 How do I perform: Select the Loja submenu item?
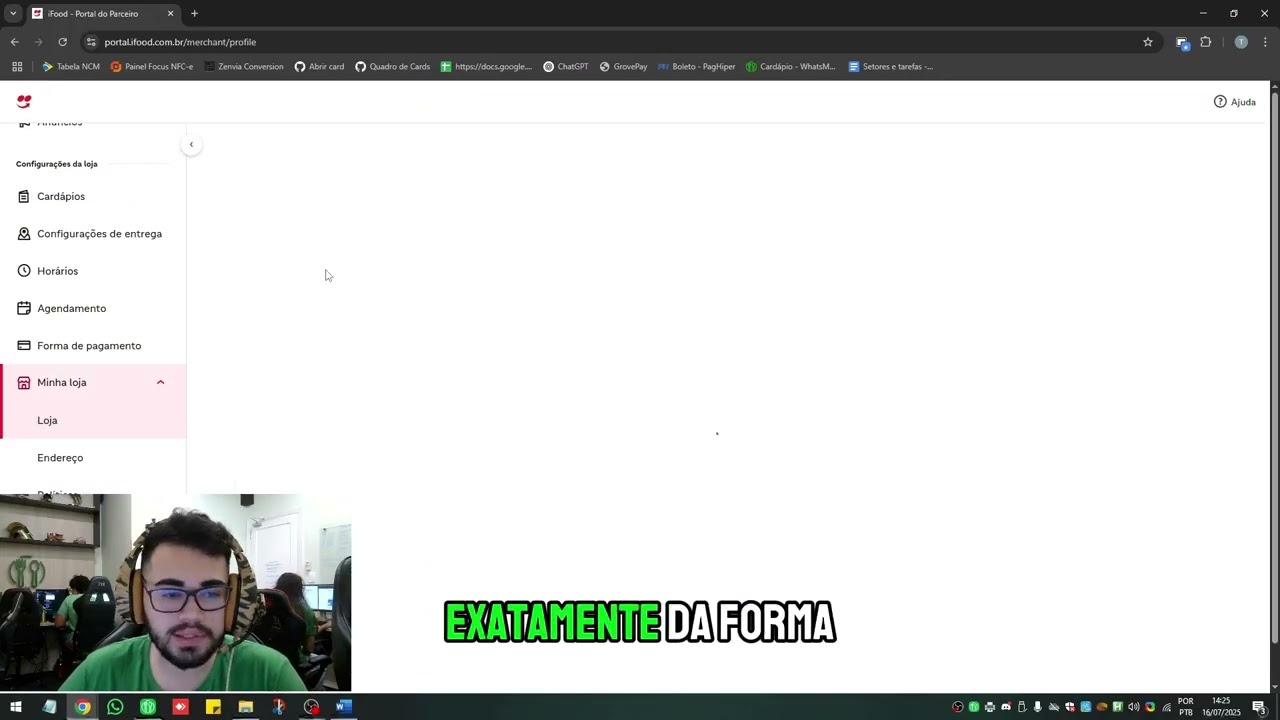pos(93,420)
